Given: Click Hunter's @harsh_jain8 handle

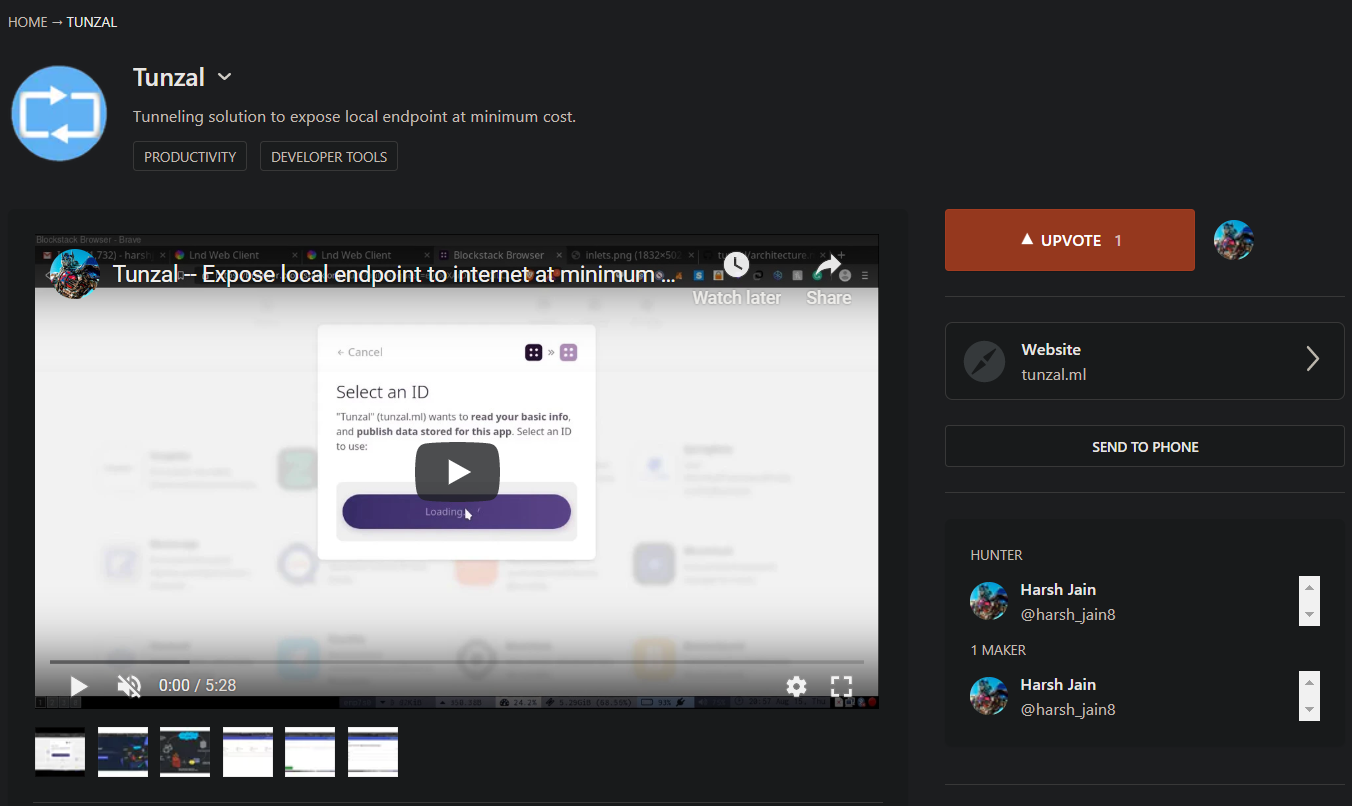Looking at the screenshot, I should coord(1068,615).
